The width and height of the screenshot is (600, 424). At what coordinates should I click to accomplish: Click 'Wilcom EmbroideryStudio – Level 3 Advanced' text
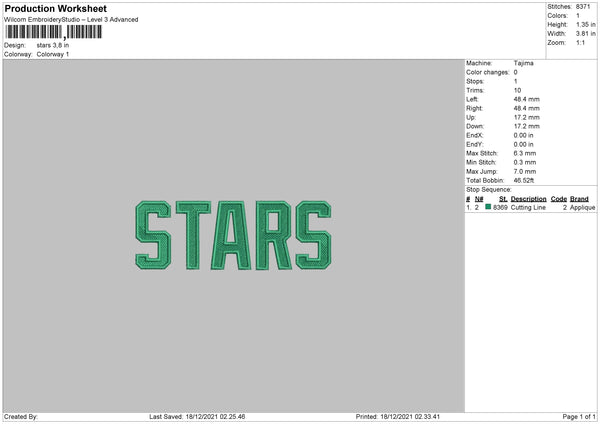click(71, 20)
